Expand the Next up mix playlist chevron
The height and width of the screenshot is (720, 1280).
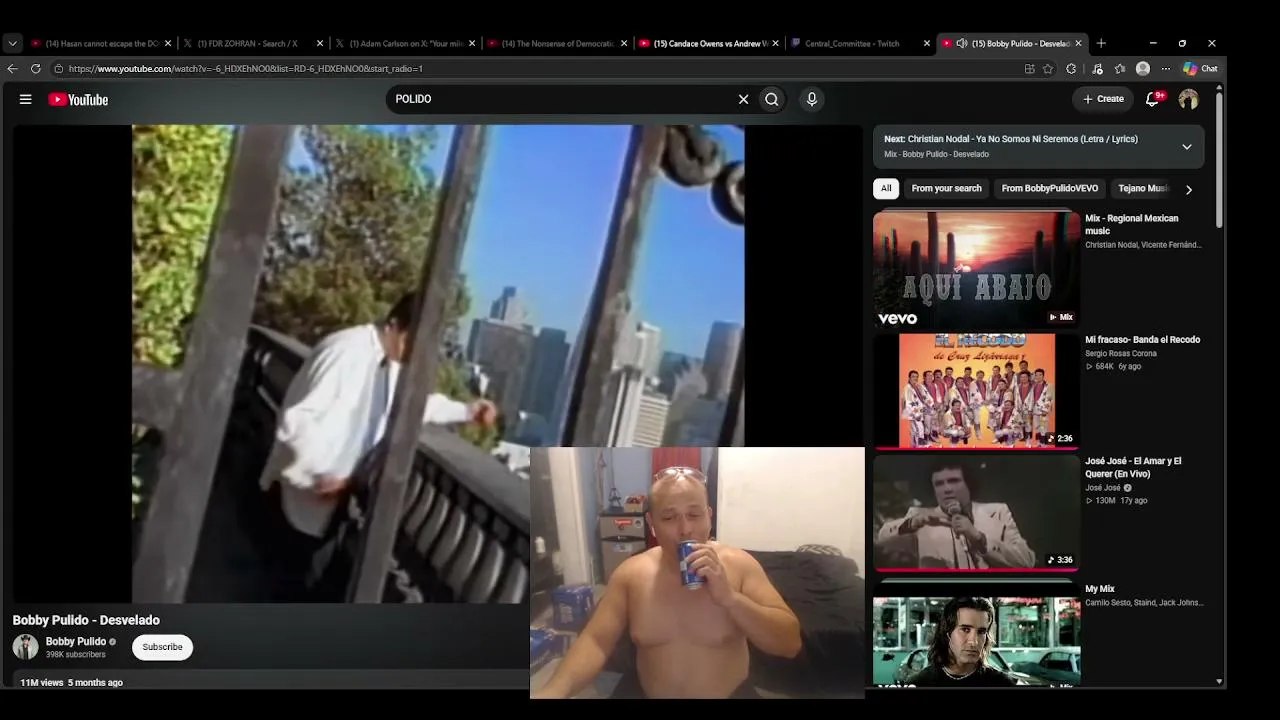[1187, 147]
